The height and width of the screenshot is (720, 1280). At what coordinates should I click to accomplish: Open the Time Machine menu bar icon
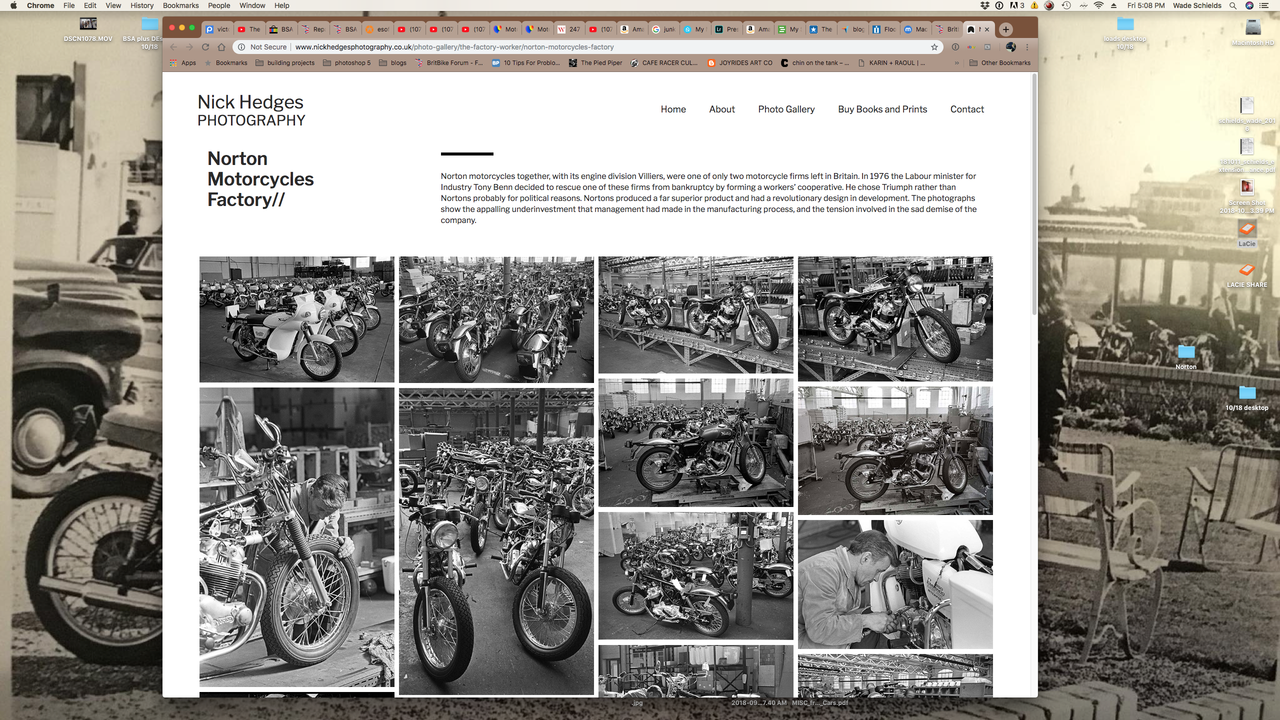point(1065,5)
